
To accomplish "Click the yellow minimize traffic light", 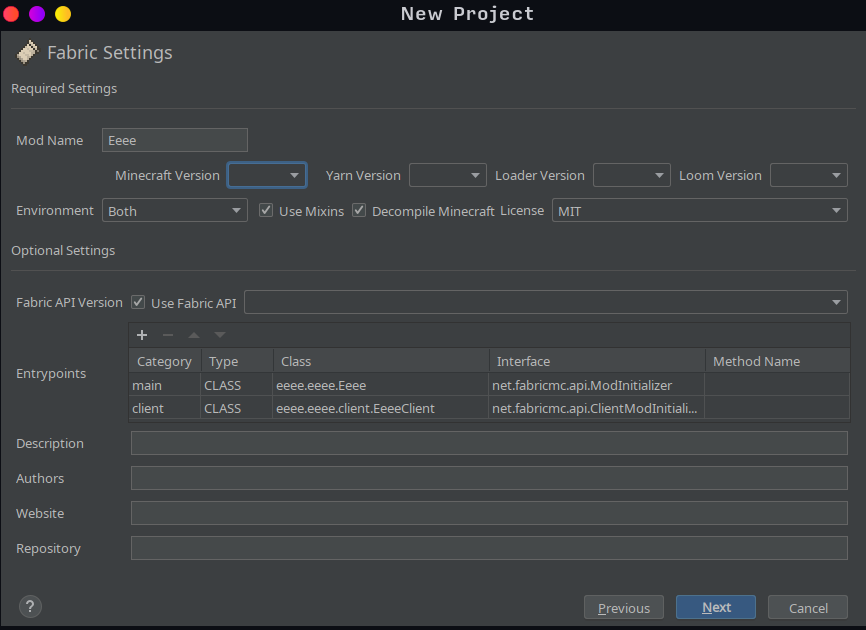I will (63, 14).
